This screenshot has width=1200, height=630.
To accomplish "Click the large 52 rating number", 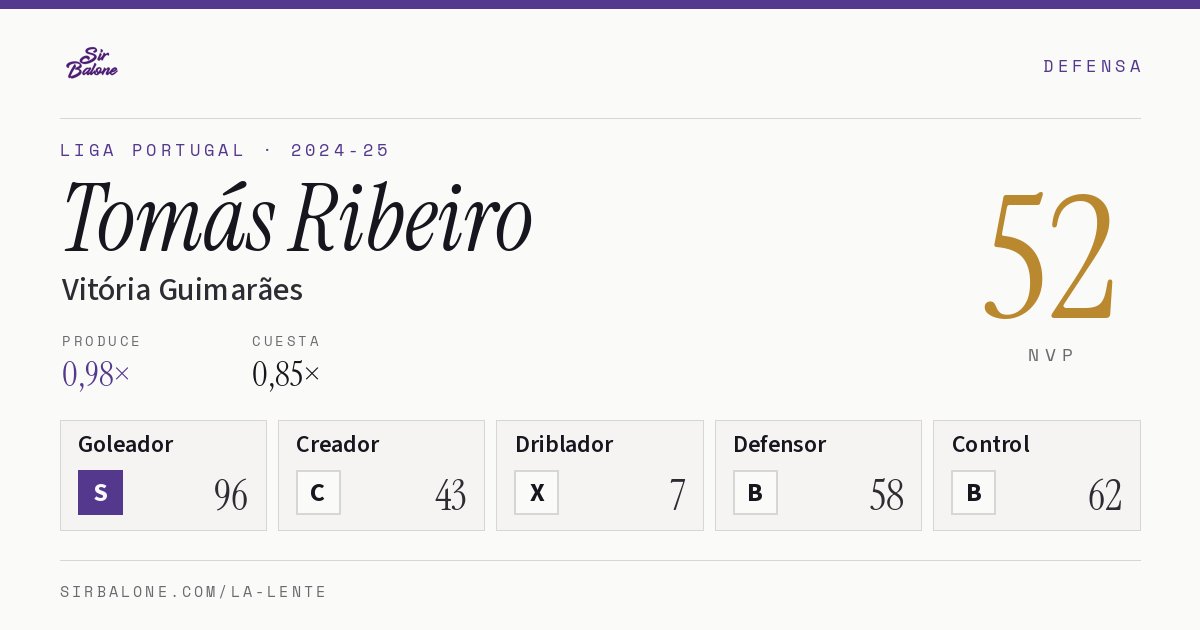I will coord(1050,256).
